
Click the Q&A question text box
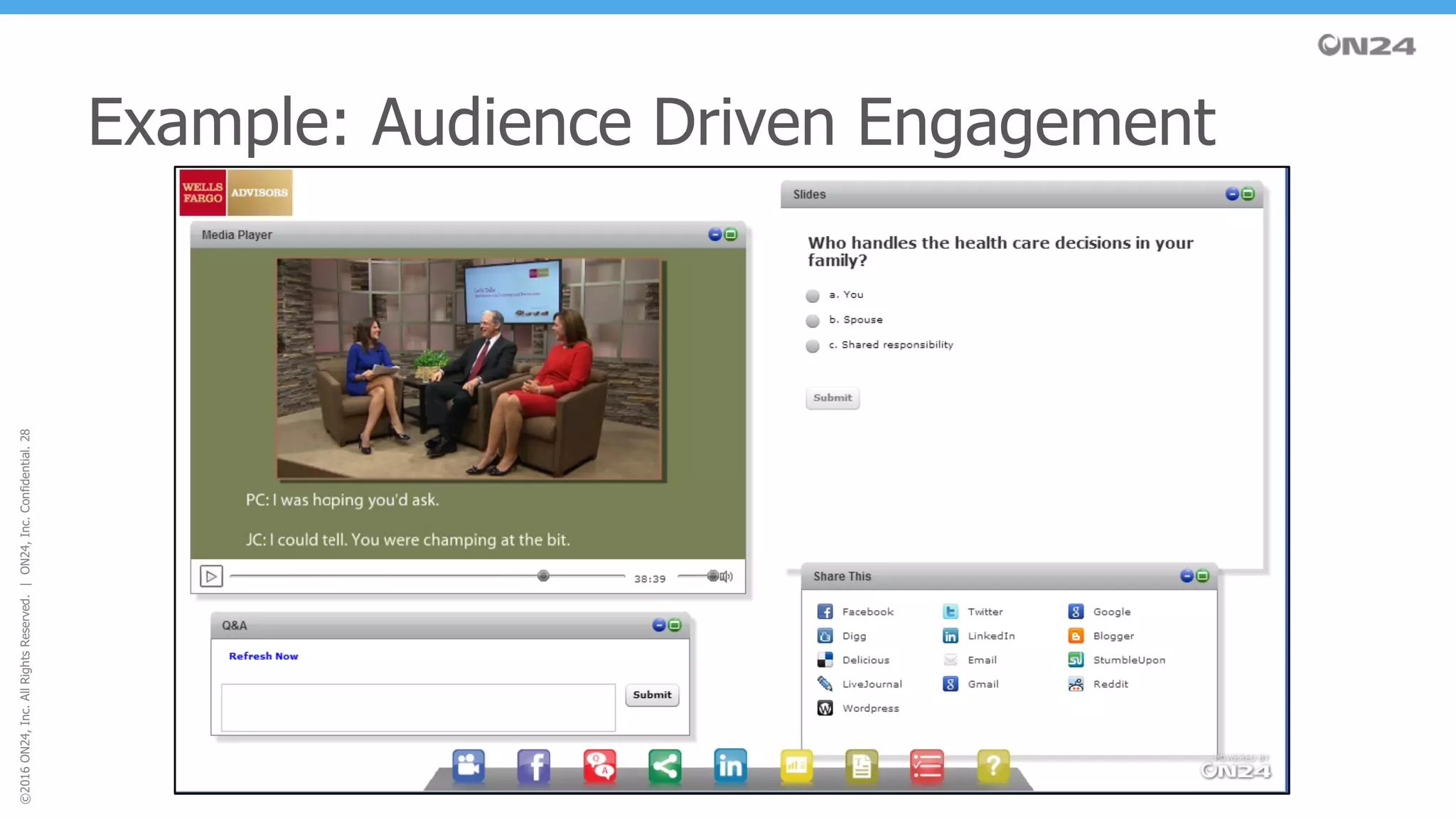click(x=418, y=707)
